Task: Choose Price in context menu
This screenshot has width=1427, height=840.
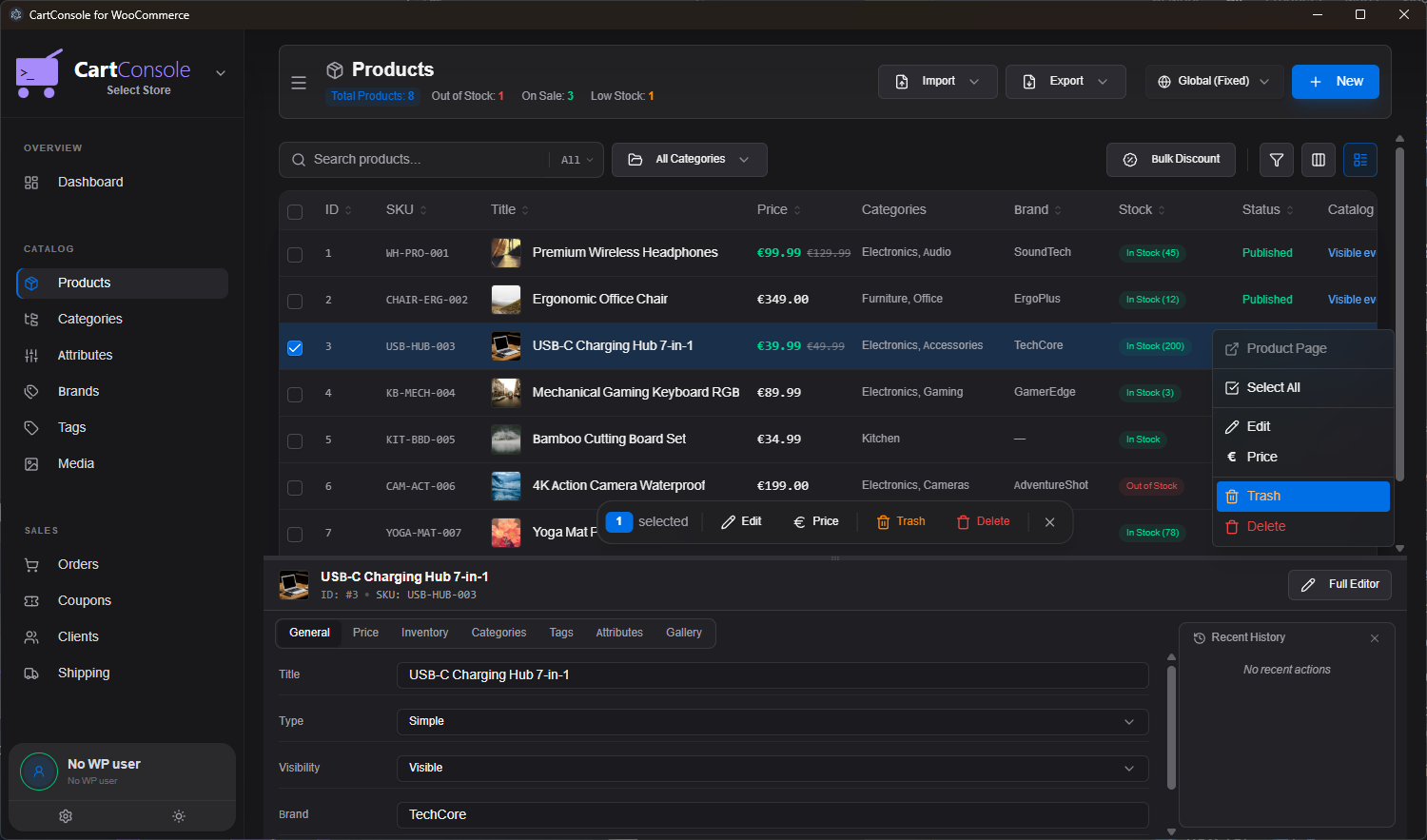Action: pos(1302,457)
